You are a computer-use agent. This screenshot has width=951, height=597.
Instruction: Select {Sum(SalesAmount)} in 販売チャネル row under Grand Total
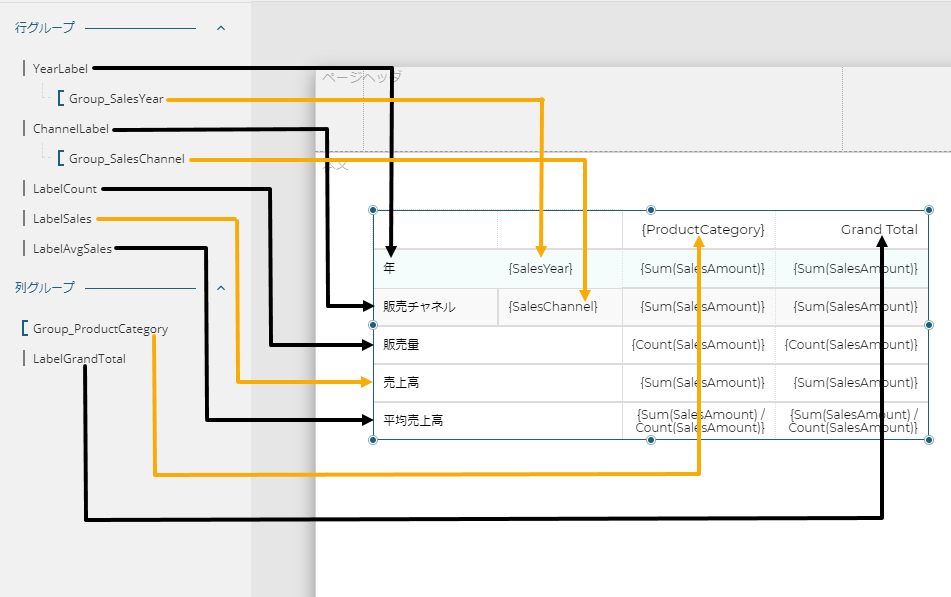click(x=852, y=306)
